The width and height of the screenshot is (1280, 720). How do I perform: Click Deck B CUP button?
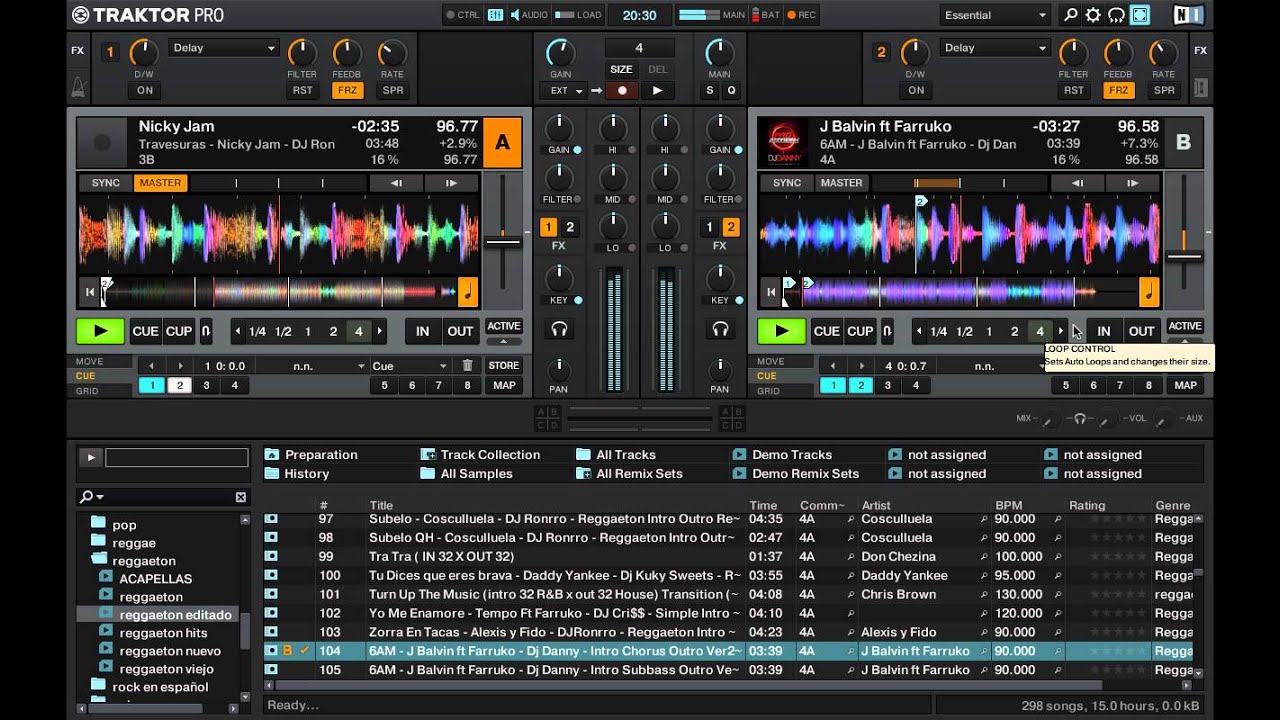point(860,331)
